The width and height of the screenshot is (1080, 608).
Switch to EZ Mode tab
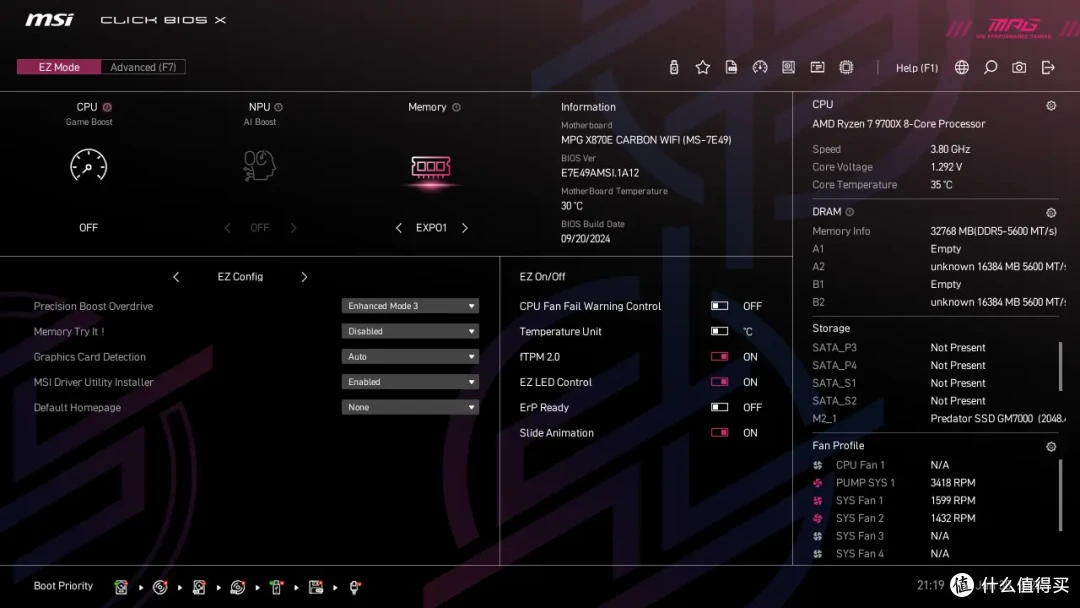tap(59, 67)
